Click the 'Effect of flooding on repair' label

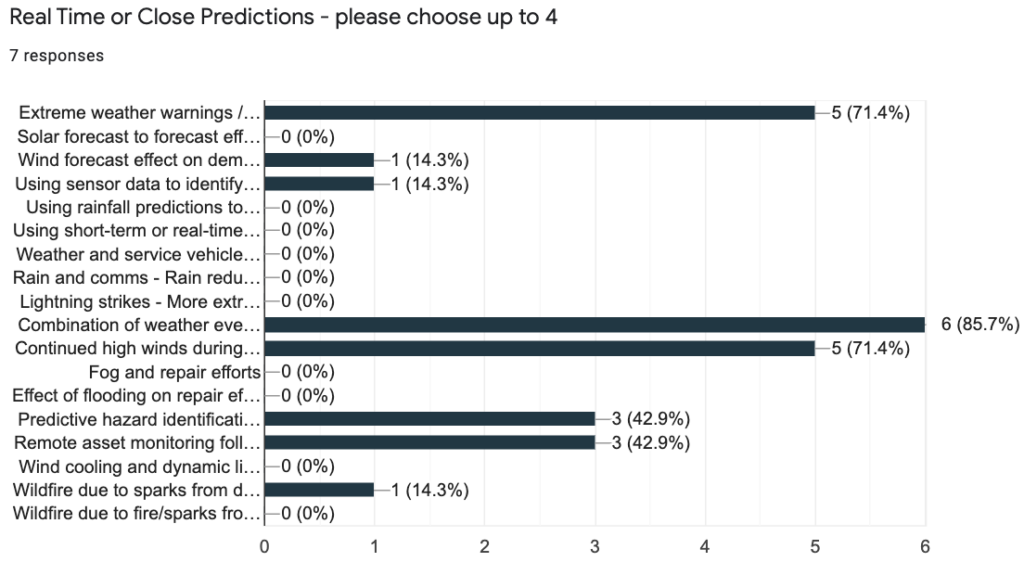[136, 396]
